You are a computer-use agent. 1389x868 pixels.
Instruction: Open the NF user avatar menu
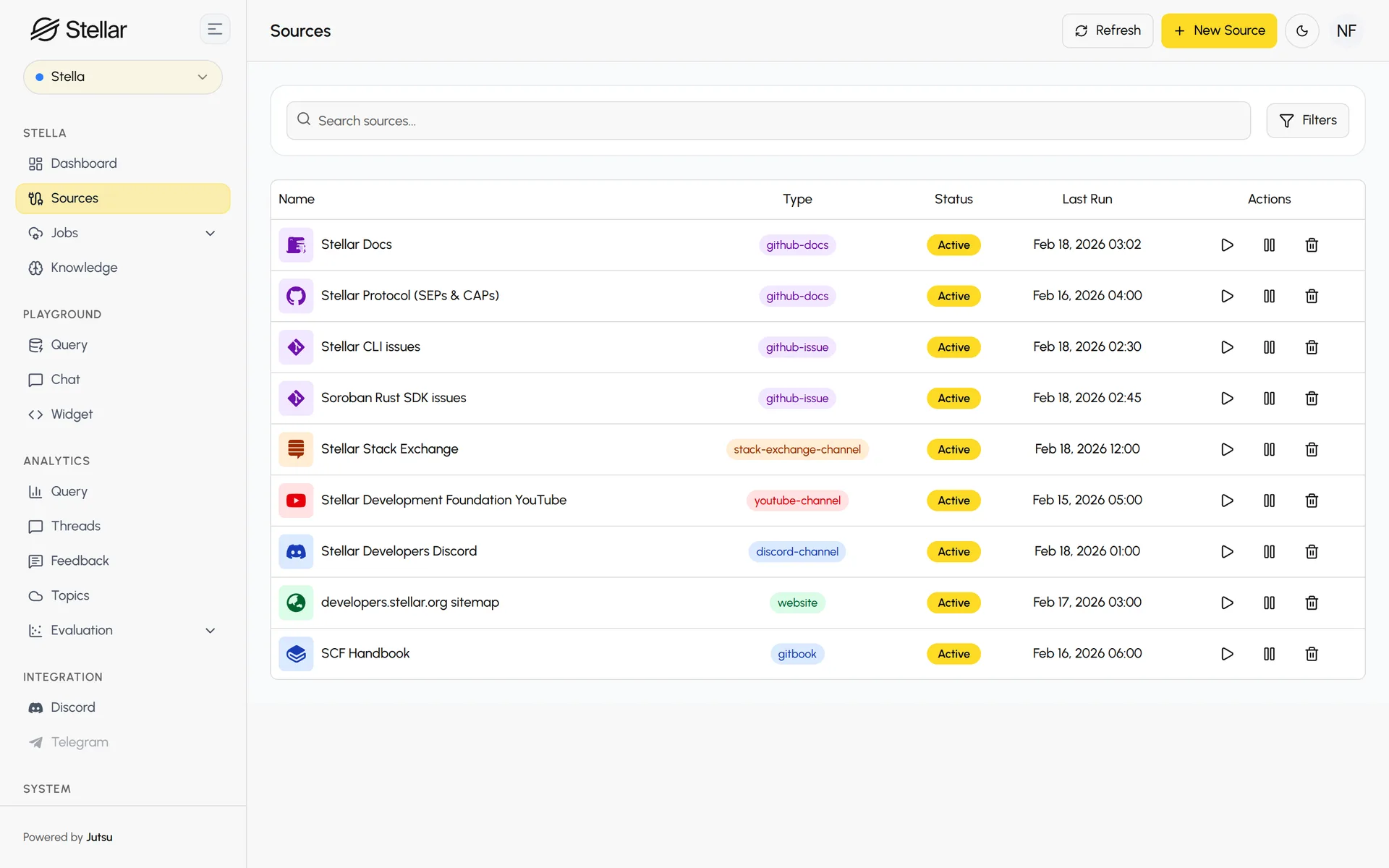(1346, 31)
